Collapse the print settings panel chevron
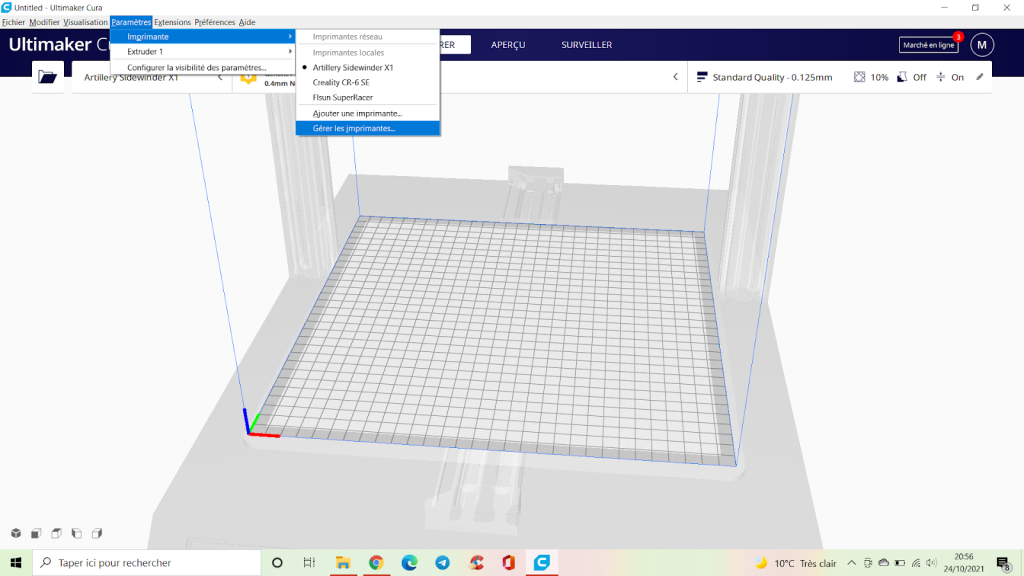This screenshot has height=576, width=1024. click(676, 77)
